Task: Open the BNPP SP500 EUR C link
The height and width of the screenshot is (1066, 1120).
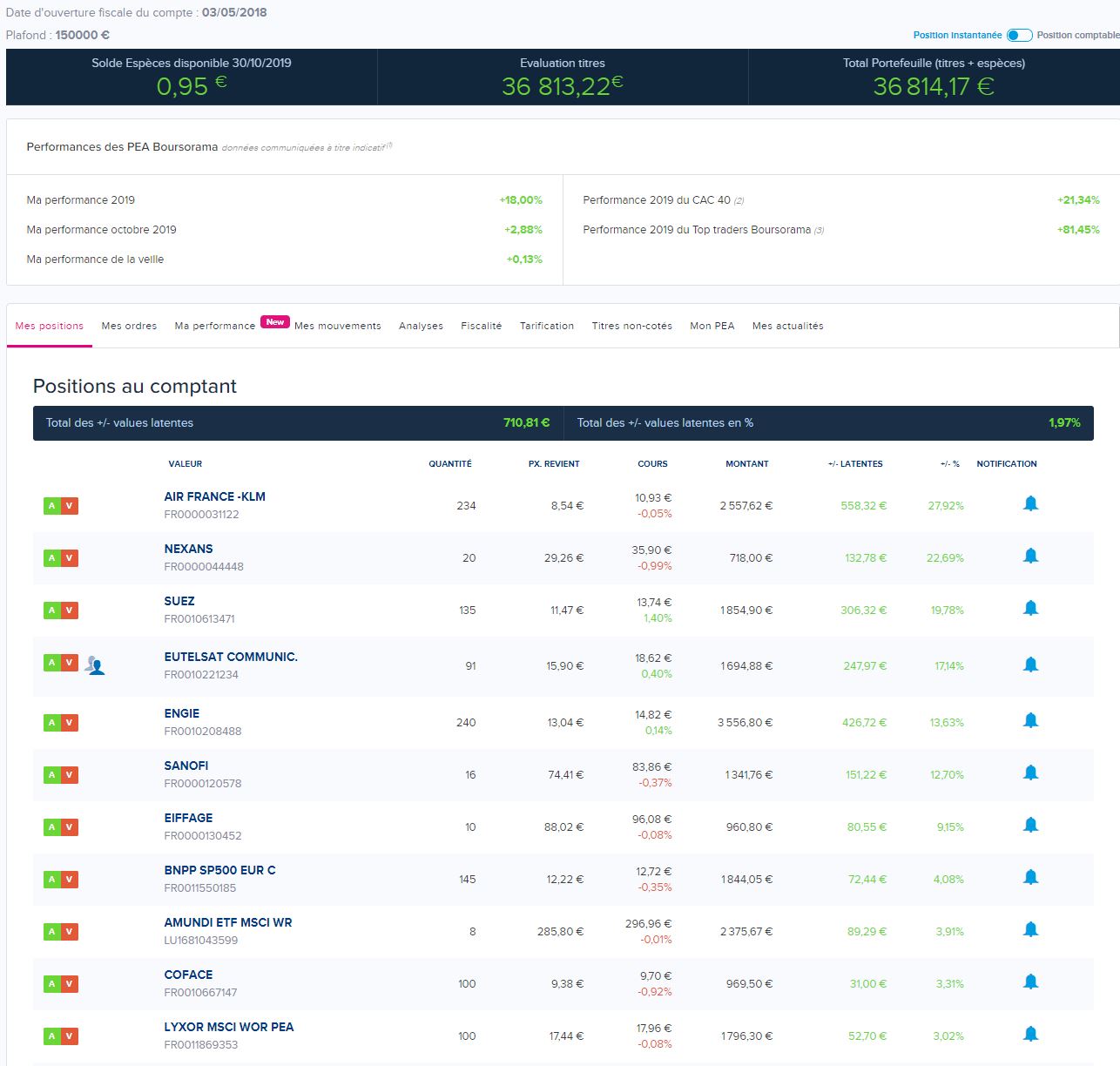Action: pos(219,870)
